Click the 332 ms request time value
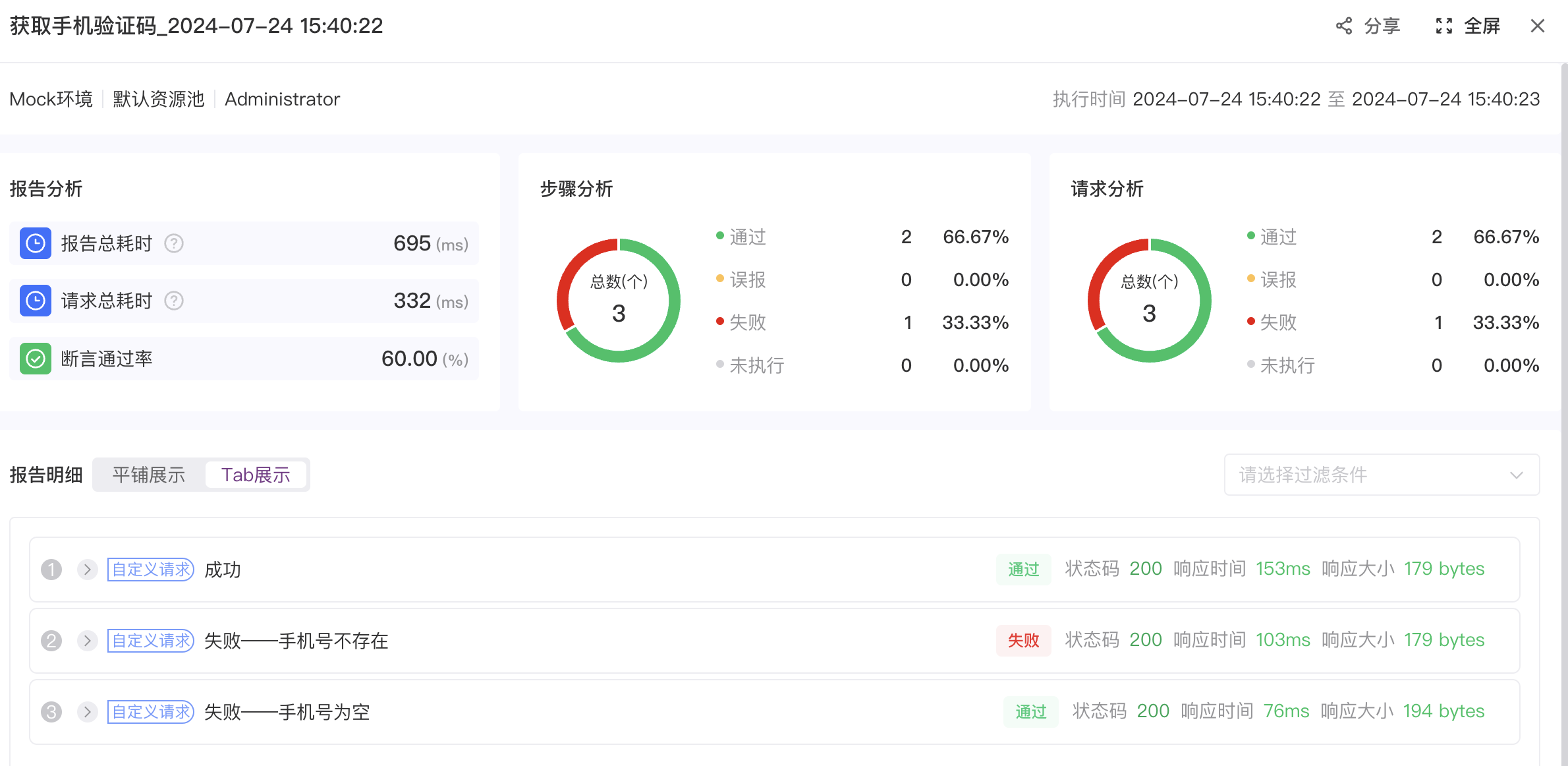 pyautogui.click(x=431, y=301)
